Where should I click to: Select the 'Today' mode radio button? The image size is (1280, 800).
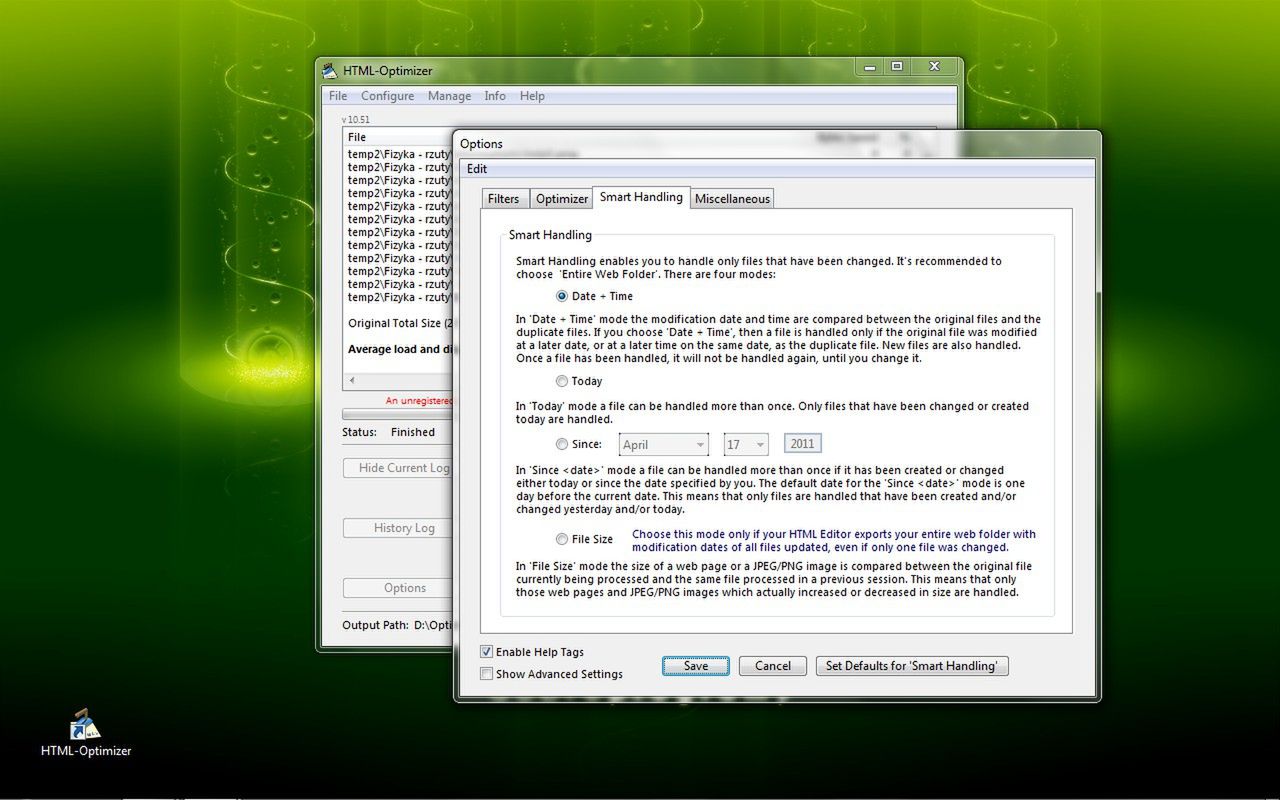click(562, 381)
